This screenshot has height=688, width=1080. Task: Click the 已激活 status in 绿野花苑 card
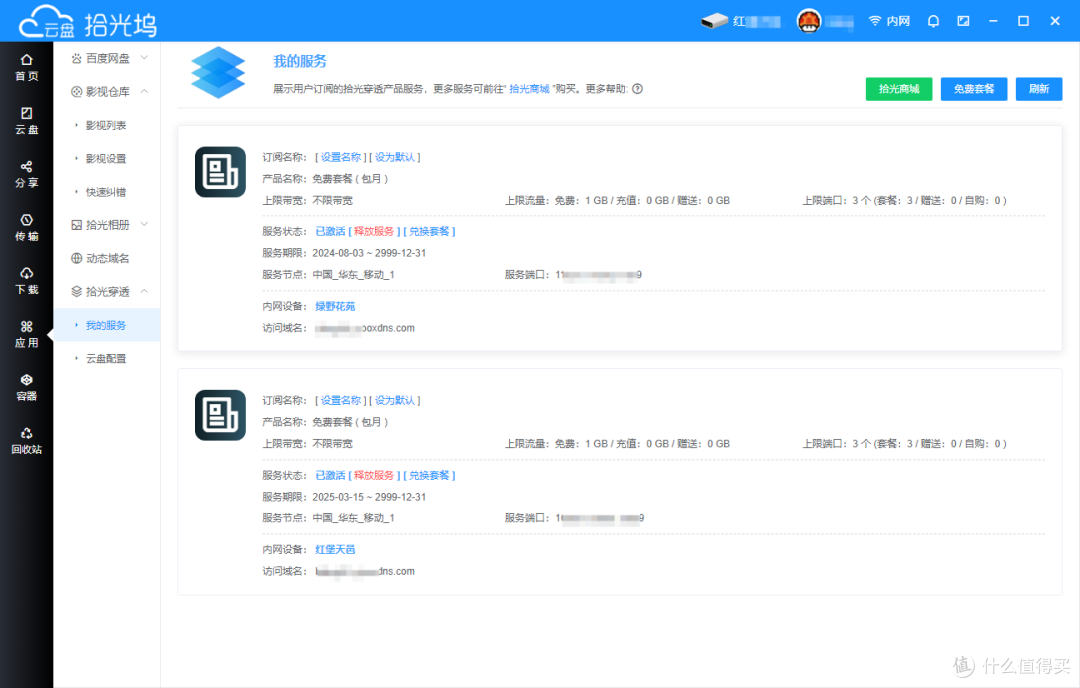(x=330, y=231)
